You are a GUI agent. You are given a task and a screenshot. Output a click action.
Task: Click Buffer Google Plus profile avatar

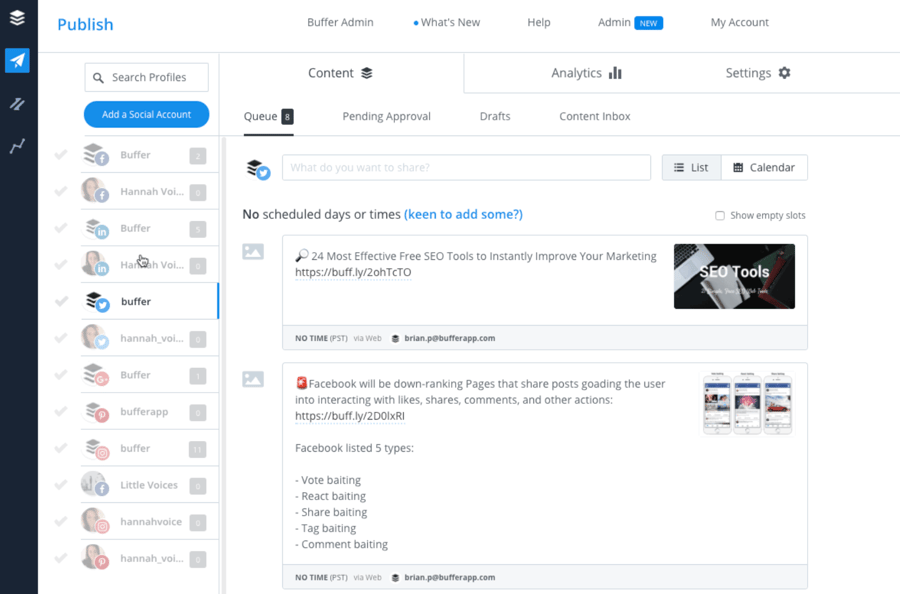[95, 375]
